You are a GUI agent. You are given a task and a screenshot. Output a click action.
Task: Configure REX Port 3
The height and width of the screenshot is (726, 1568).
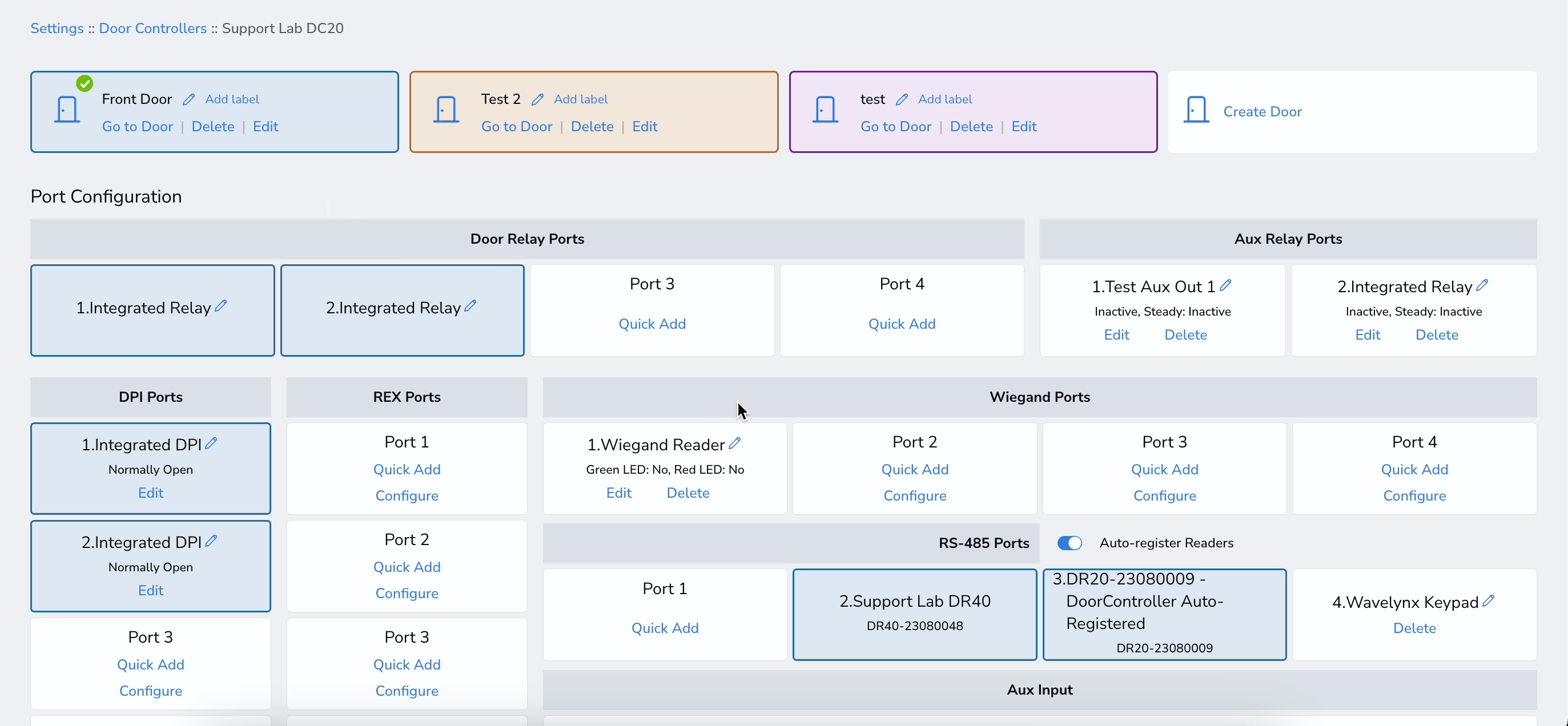(407, 691)
